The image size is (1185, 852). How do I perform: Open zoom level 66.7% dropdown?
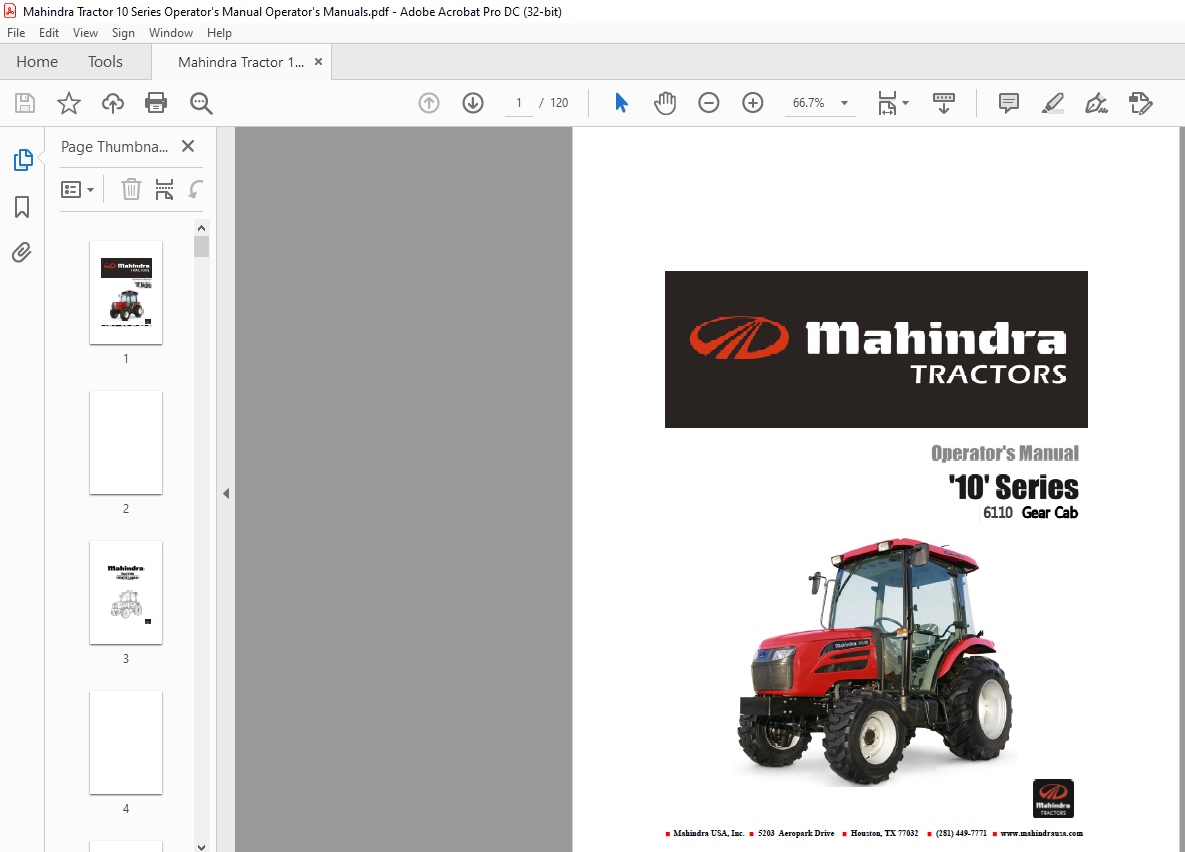pyautogui.click(x=845, y=103)
